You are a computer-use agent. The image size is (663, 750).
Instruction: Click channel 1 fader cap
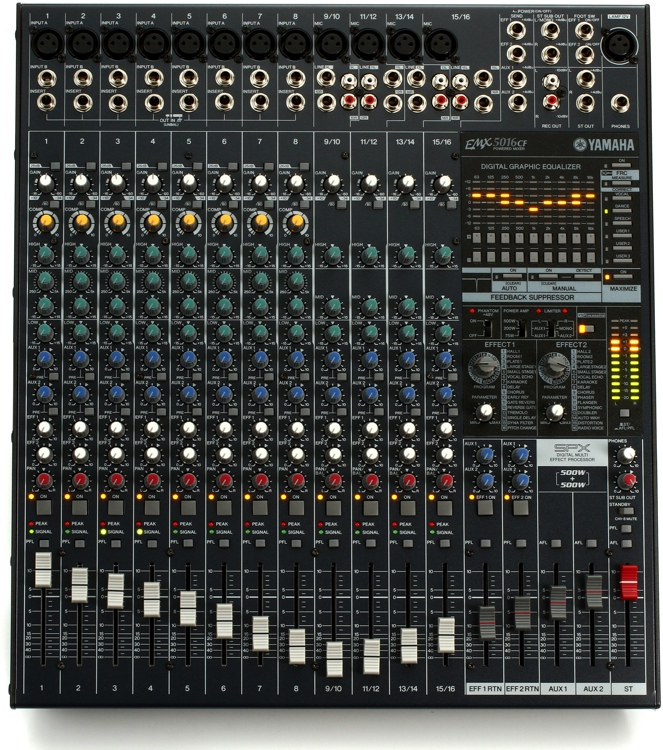tap(43, 570)
